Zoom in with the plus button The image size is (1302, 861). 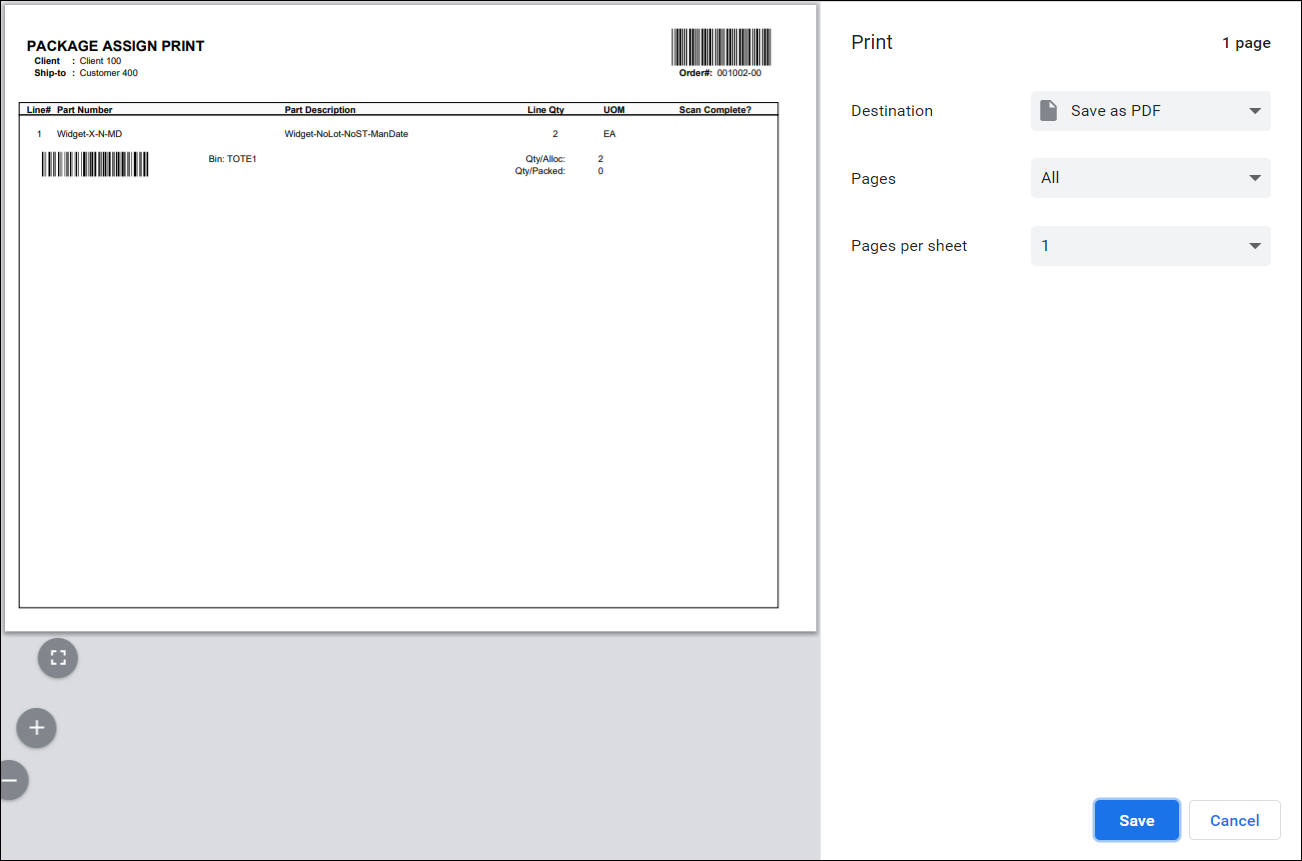pyautogui.click(x=37, y=727)
